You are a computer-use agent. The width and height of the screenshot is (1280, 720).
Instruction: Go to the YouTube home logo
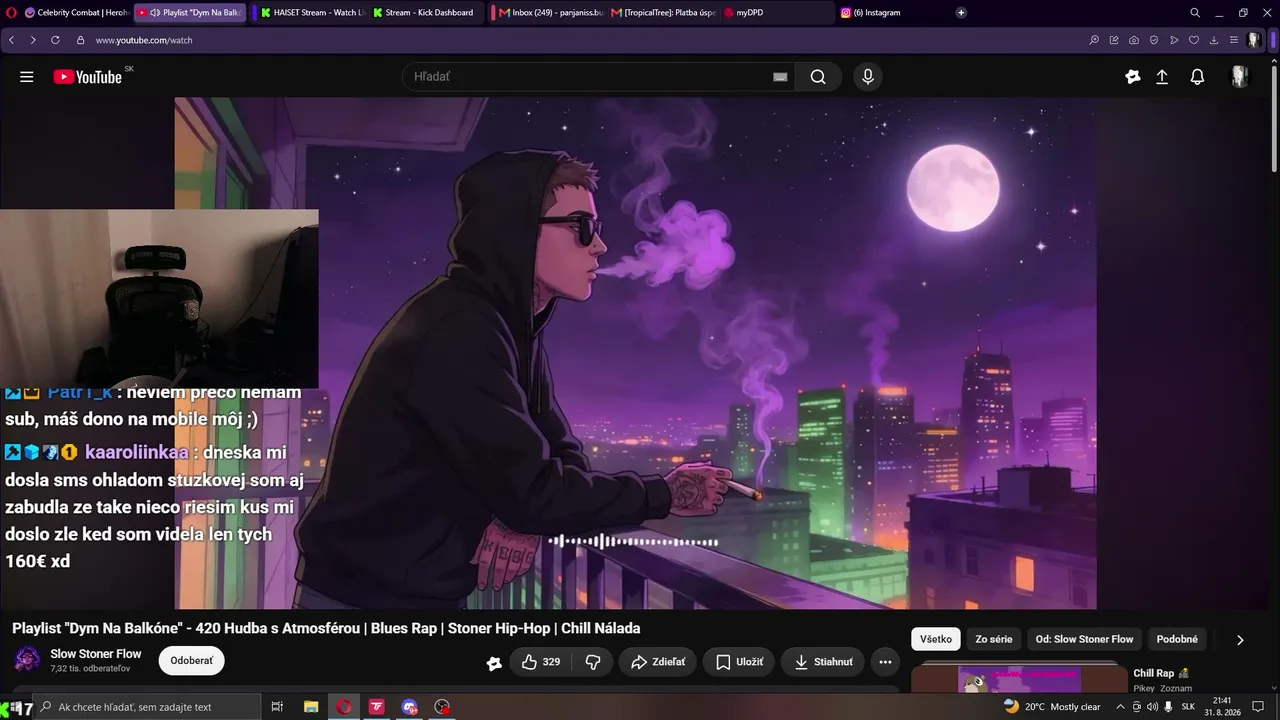click(x=88, y=77)
